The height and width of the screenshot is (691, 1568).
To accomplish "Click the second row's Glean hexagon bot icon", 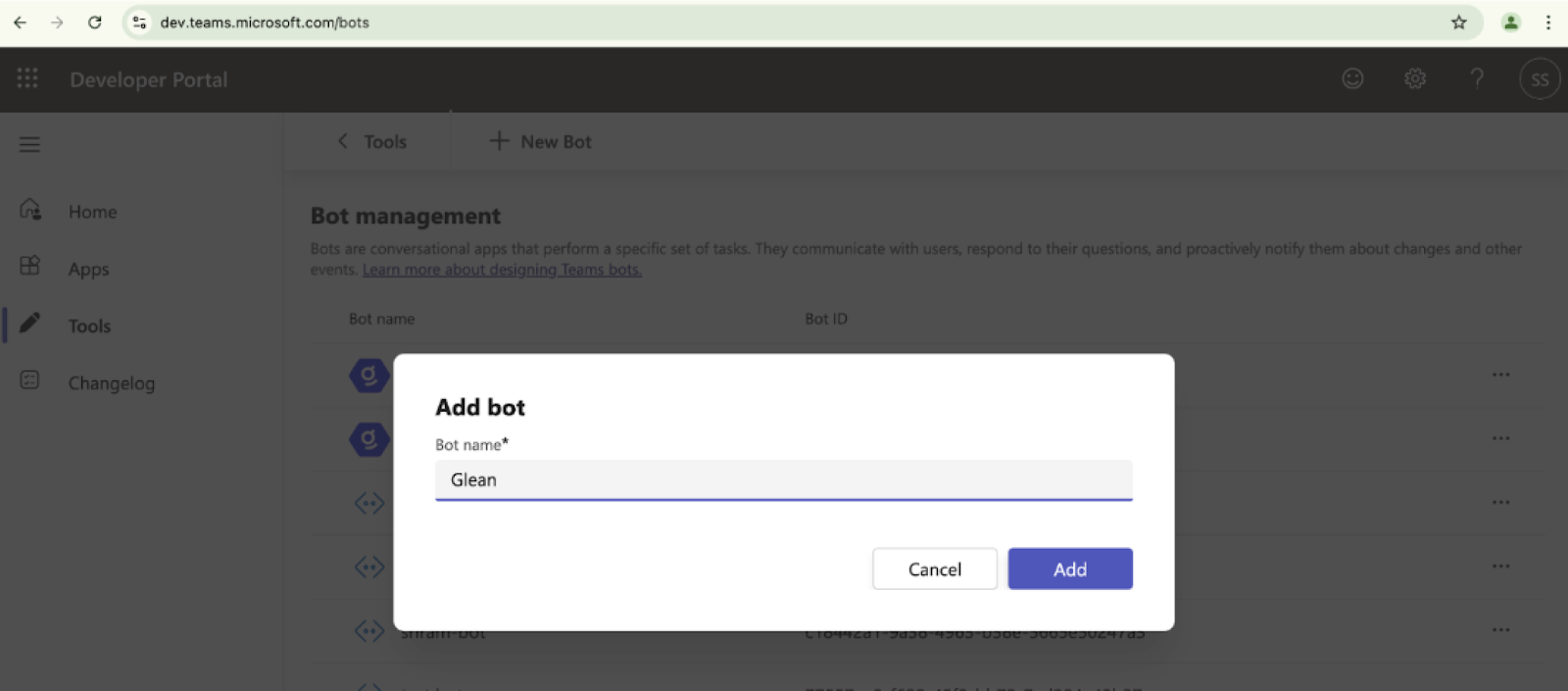I will (x=368, y=439).
